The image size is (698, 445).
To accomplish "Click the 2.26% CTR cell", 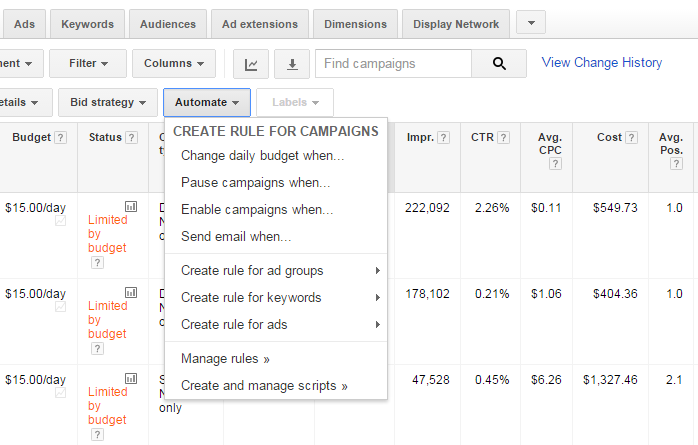I will click(492, 208).
